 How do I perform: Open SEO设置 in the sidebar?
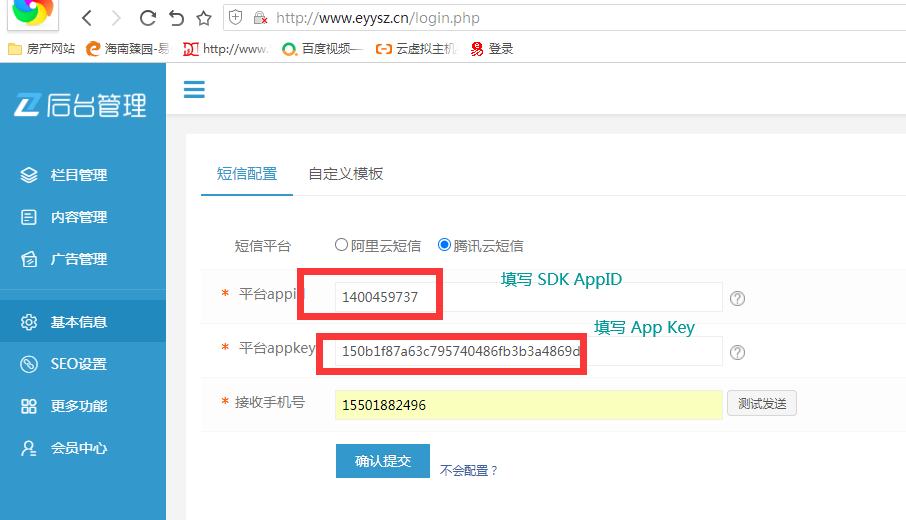click(83, 364)
